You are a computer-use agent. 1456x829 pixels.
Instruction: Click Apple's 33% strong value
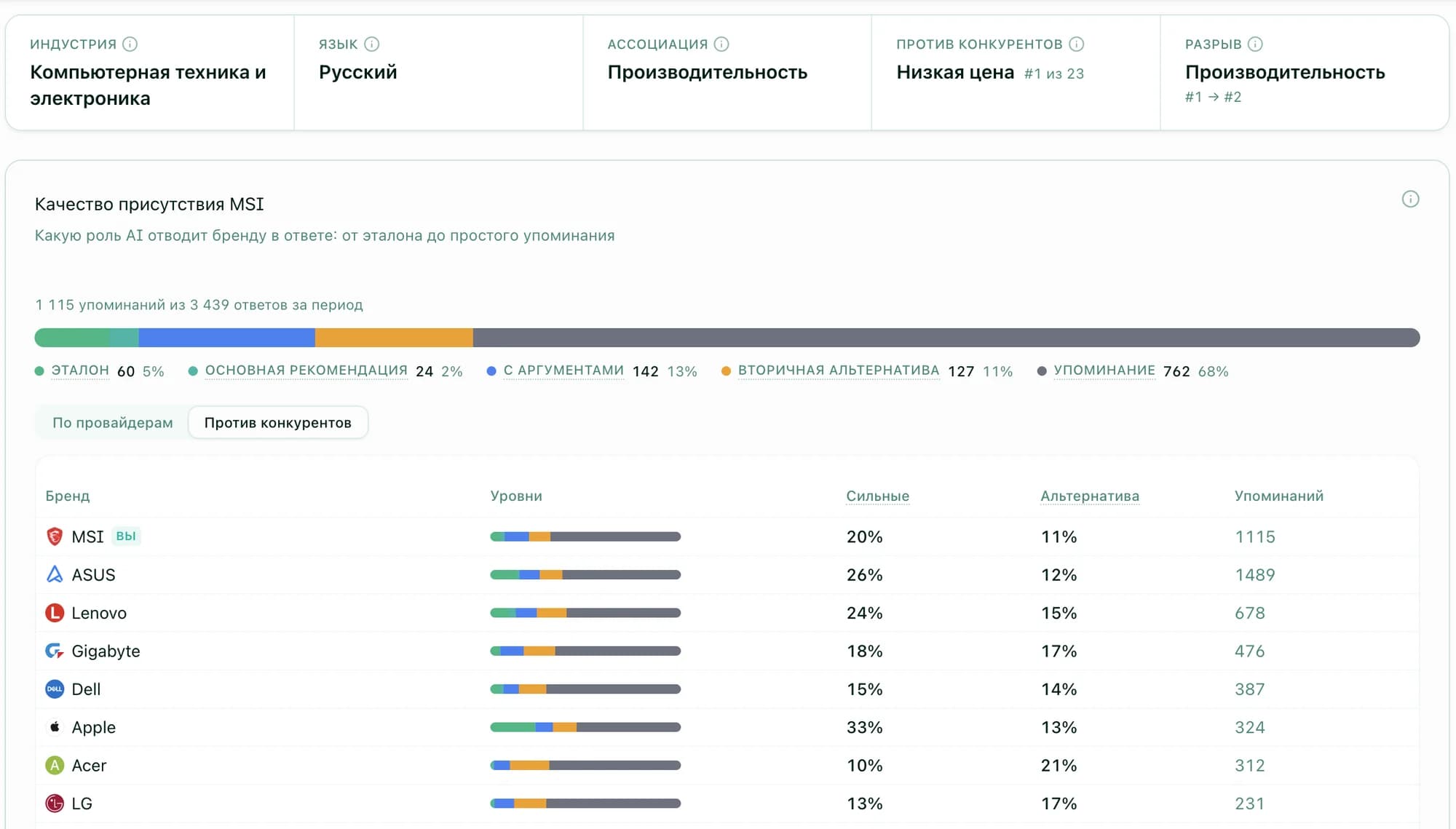pos(865,728)
